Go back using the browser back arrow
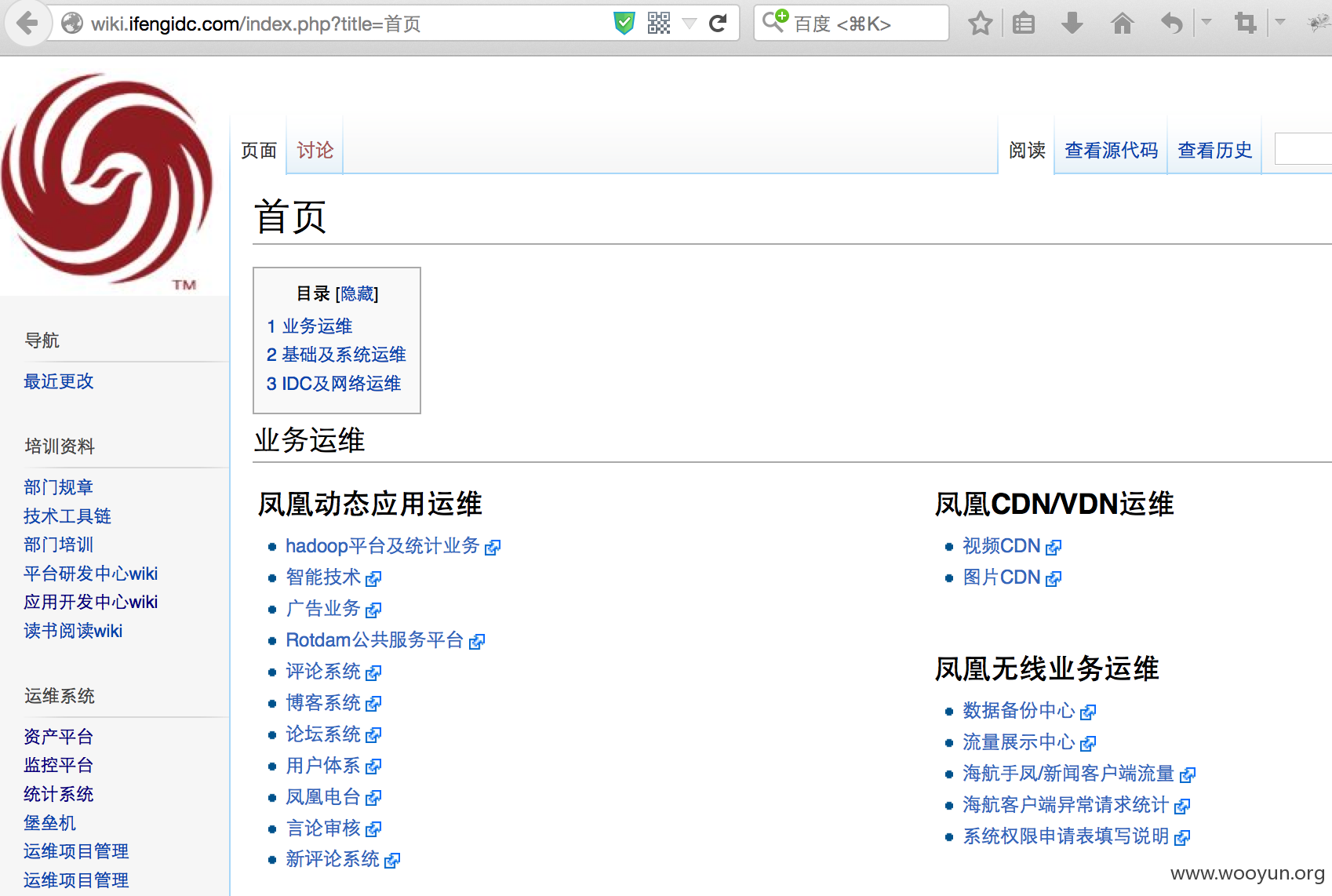 pos(27,24)
